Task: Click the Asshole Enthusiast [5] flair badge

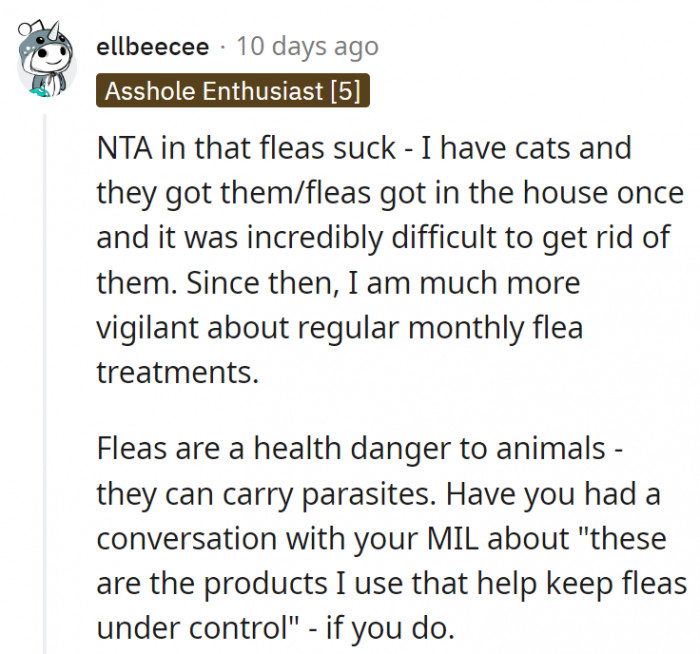Action: (x=232, y=91)
